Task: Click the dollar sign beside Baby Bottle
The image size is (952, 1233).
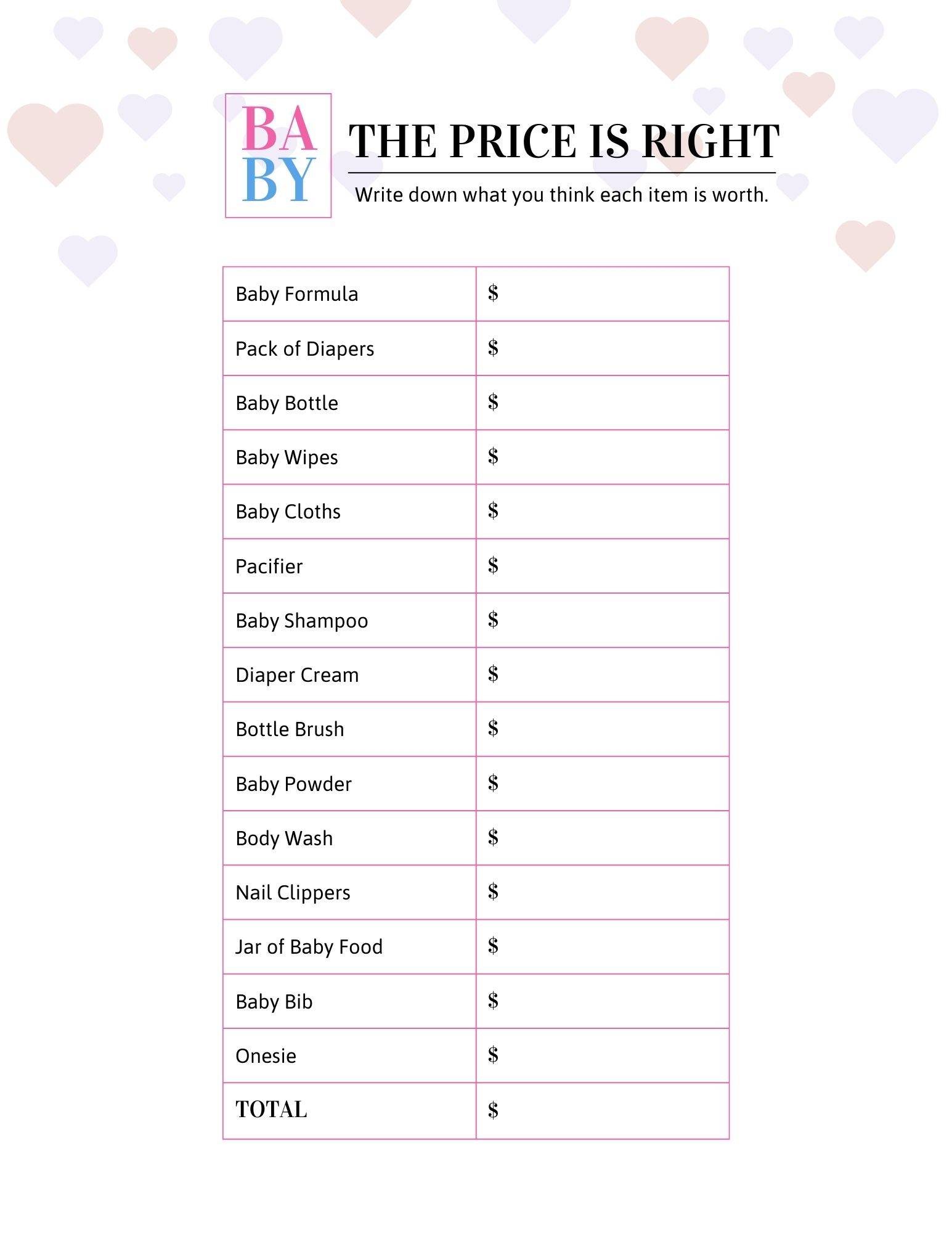Action: 493,402
